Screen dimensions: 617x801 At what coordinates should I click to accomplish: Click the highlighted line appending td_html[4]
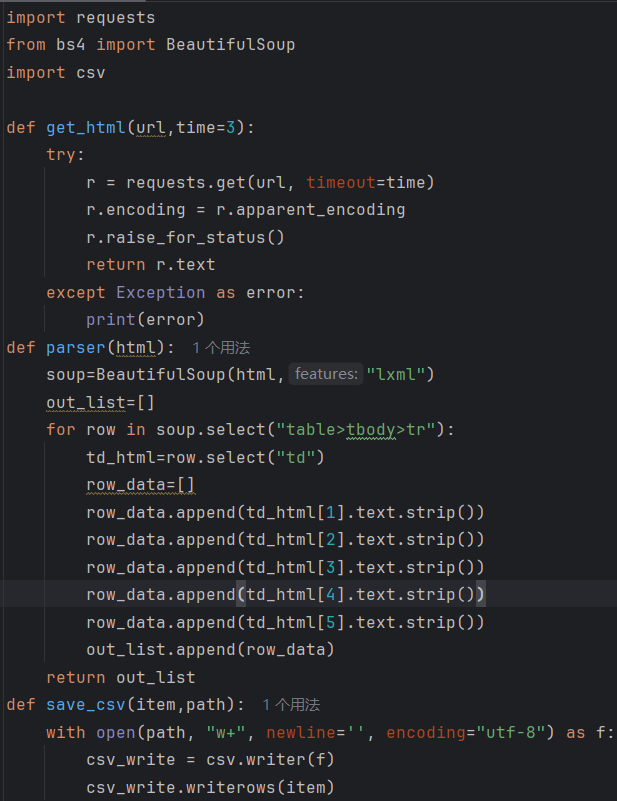point(285,595)
